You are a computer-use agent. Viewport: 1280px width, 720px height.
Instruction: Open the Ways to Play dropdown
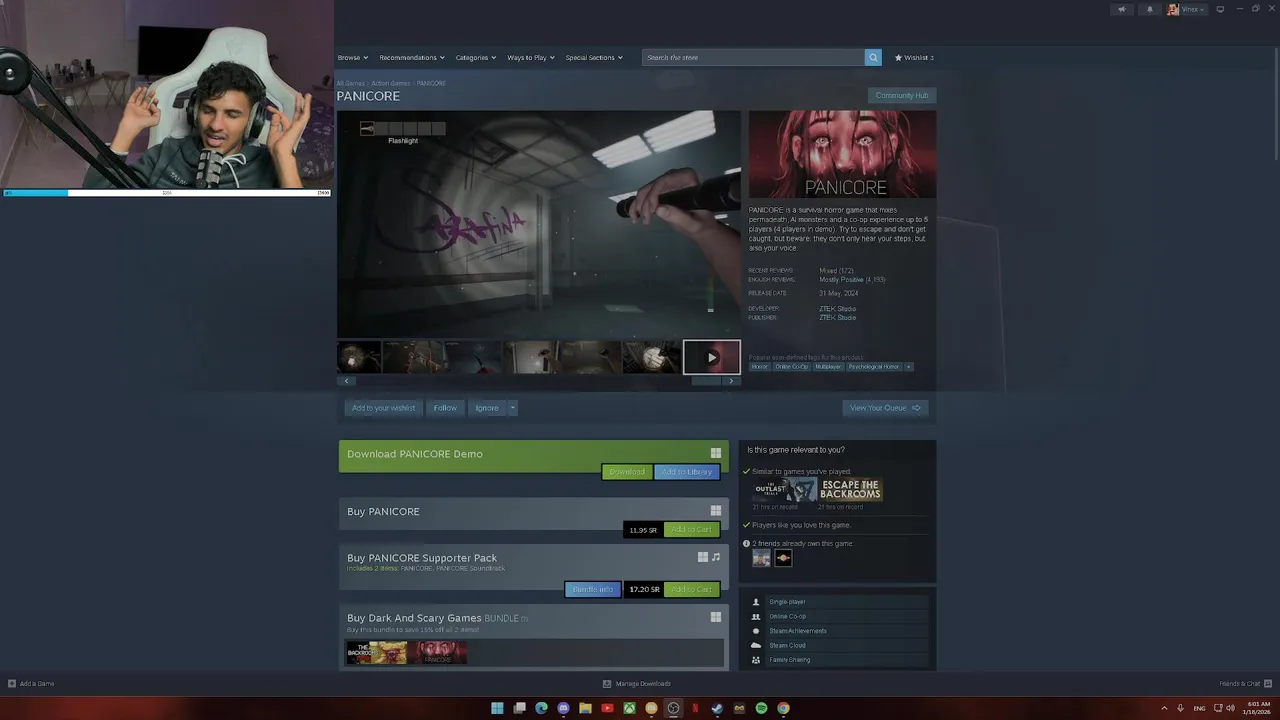tap(530, 57)
